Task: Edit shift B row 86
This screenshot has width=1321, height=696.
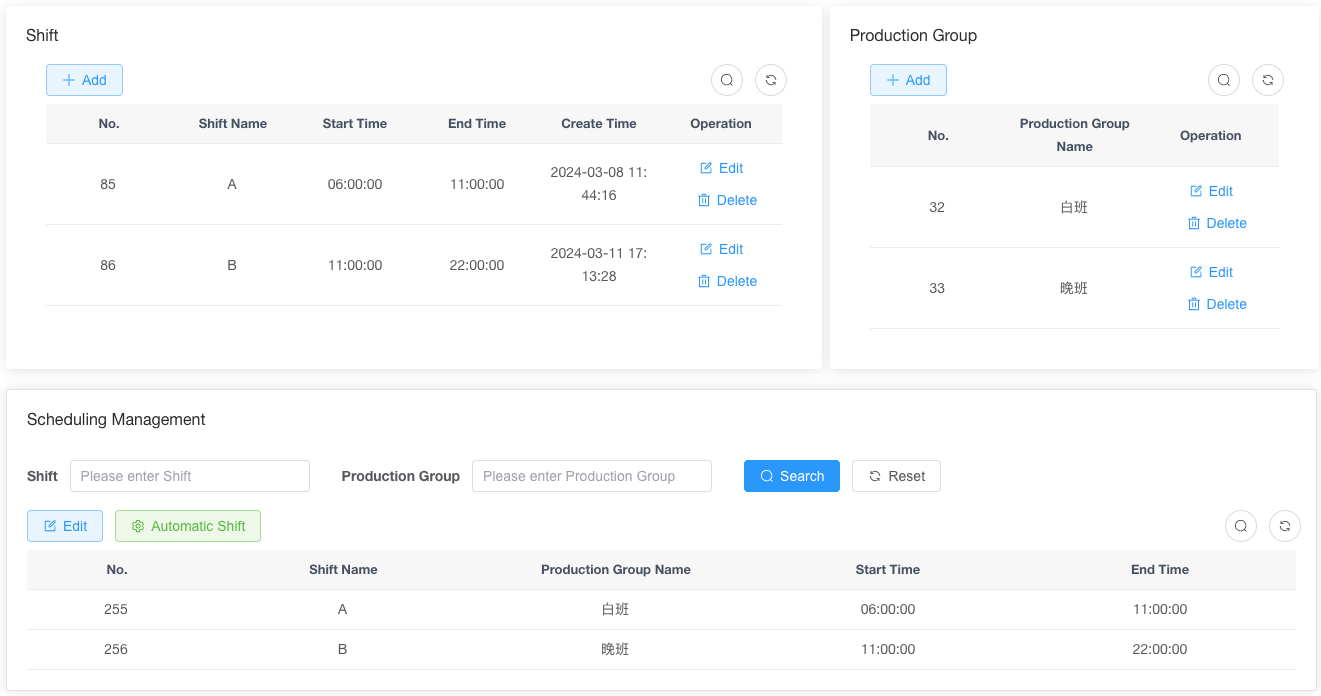Action: tap(721, 249)
